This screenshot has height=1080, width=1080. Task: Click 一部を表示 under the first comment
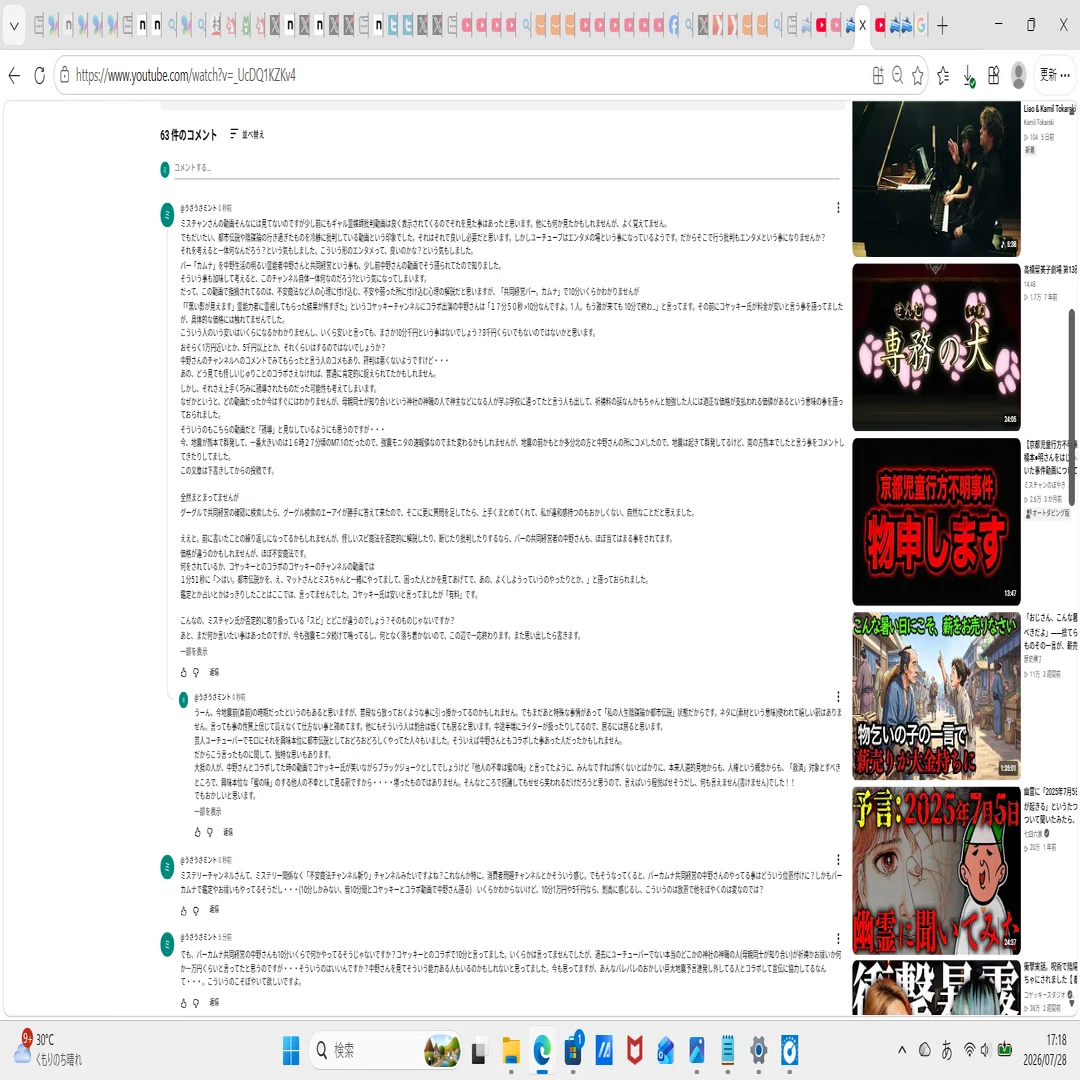click(194, 651)
